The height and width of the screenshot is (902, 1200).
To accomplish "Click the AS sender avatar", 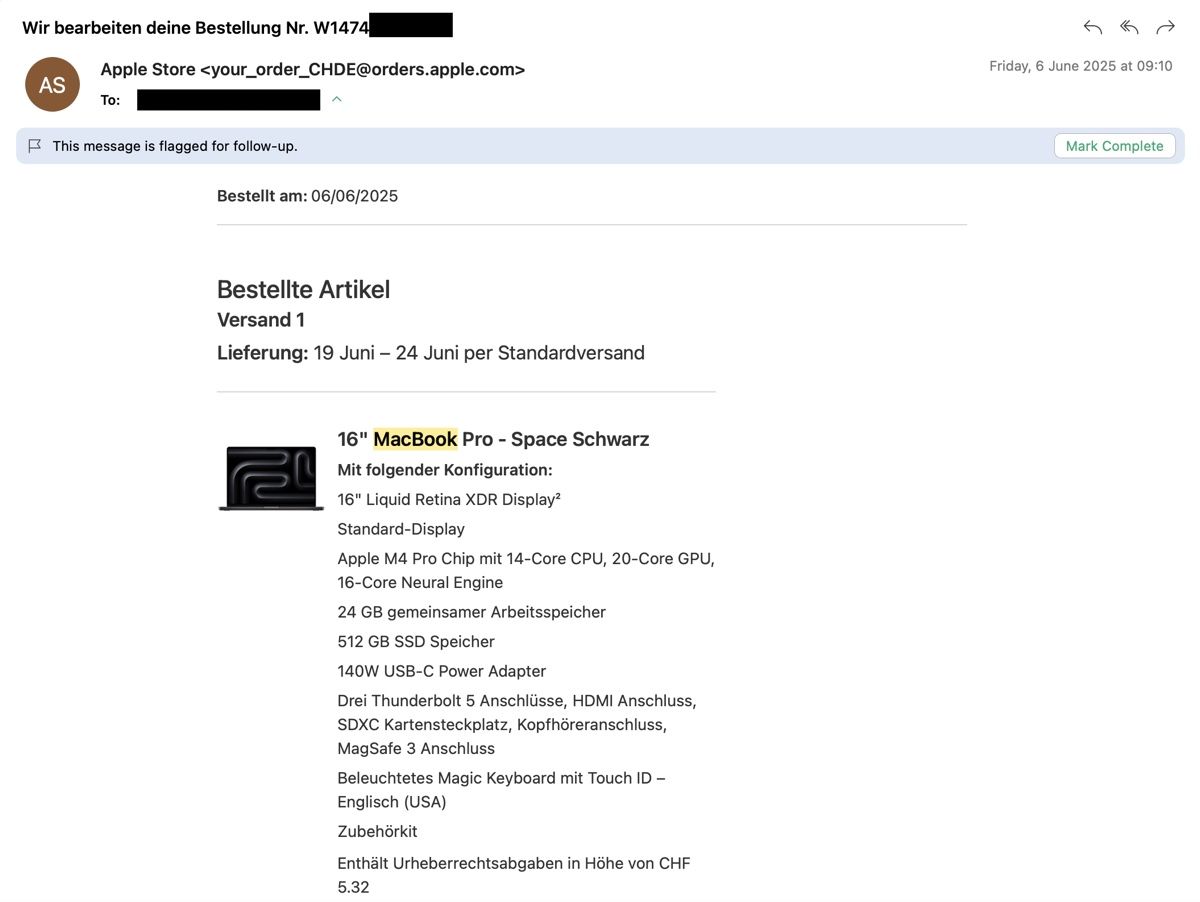I will (x=52, y=85).
